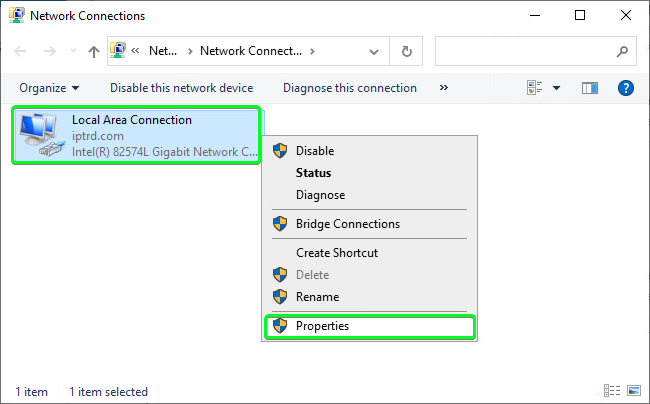
Task: Click Intel(R) 82574L Gigabit adapter text
Action: 165,152
